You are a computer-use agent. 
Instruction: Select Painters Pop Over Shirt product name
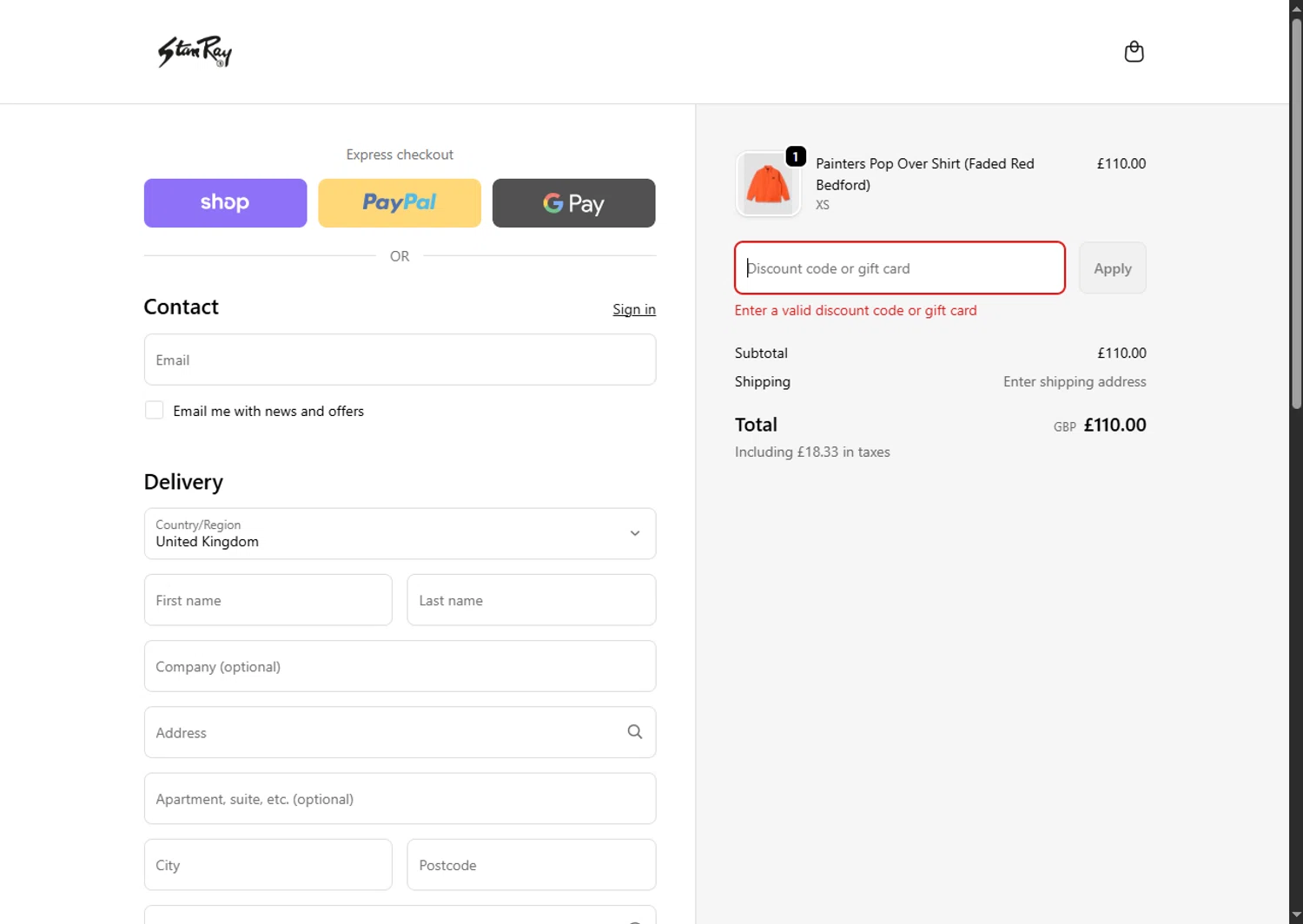pos(925,174)
